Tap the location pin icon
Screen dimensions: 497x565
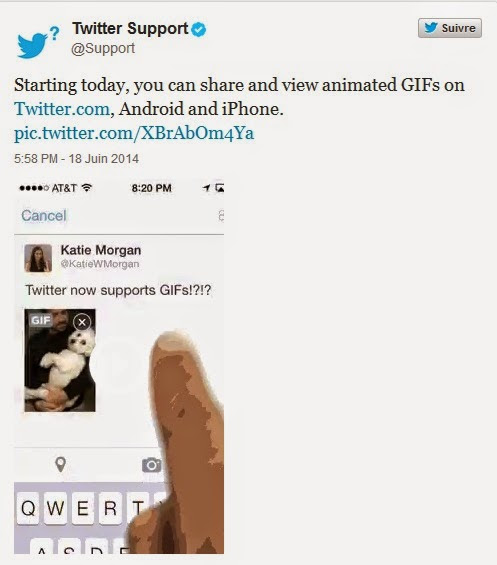61,464
